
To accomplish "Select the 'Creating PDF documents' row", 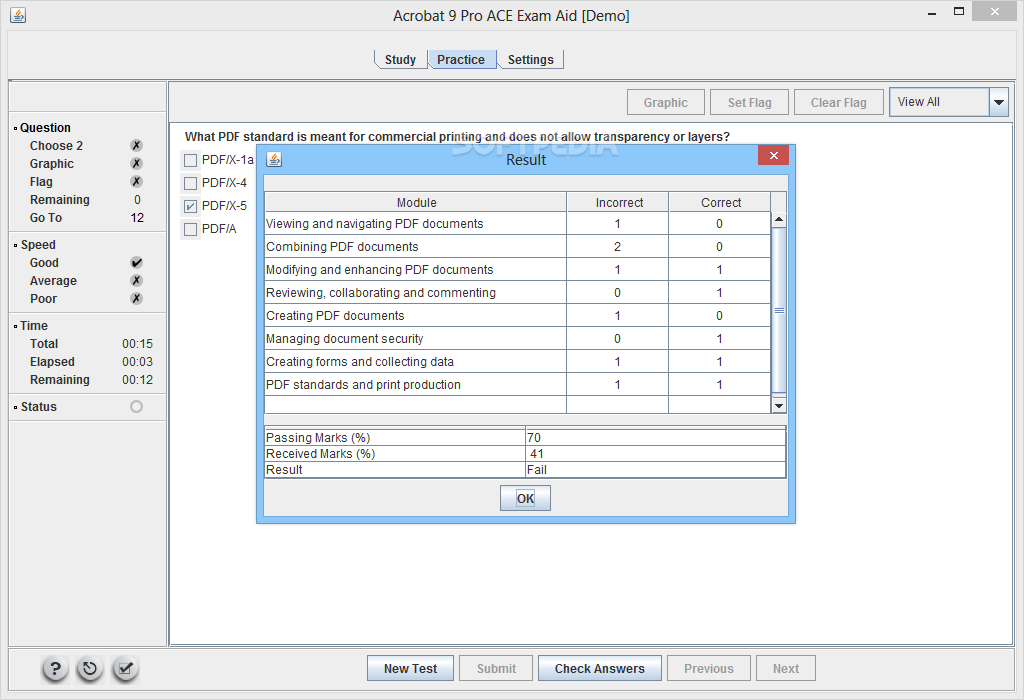I will point(518,315).
